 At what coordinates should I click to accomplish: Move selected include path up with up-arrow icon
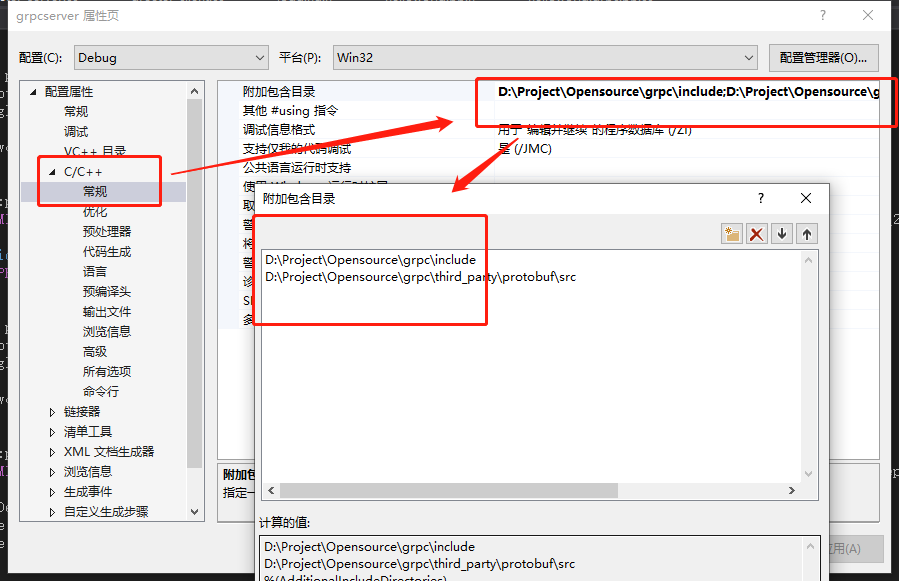[807, 233]
